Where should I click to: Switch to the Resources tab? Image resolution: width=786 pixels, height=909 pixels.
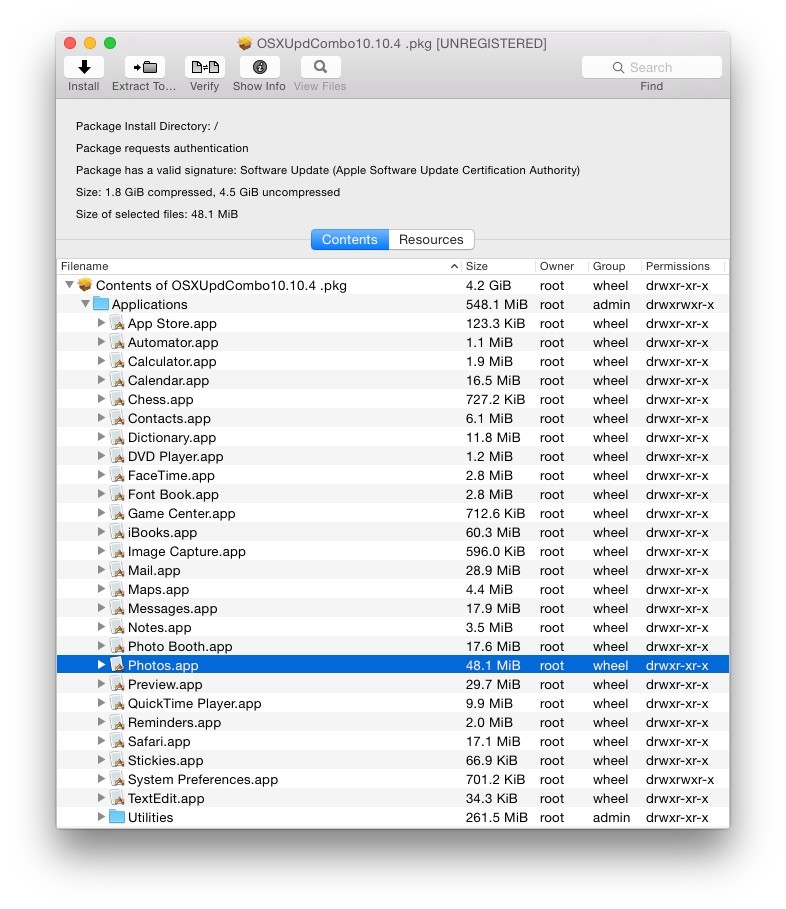pos(431,239)
